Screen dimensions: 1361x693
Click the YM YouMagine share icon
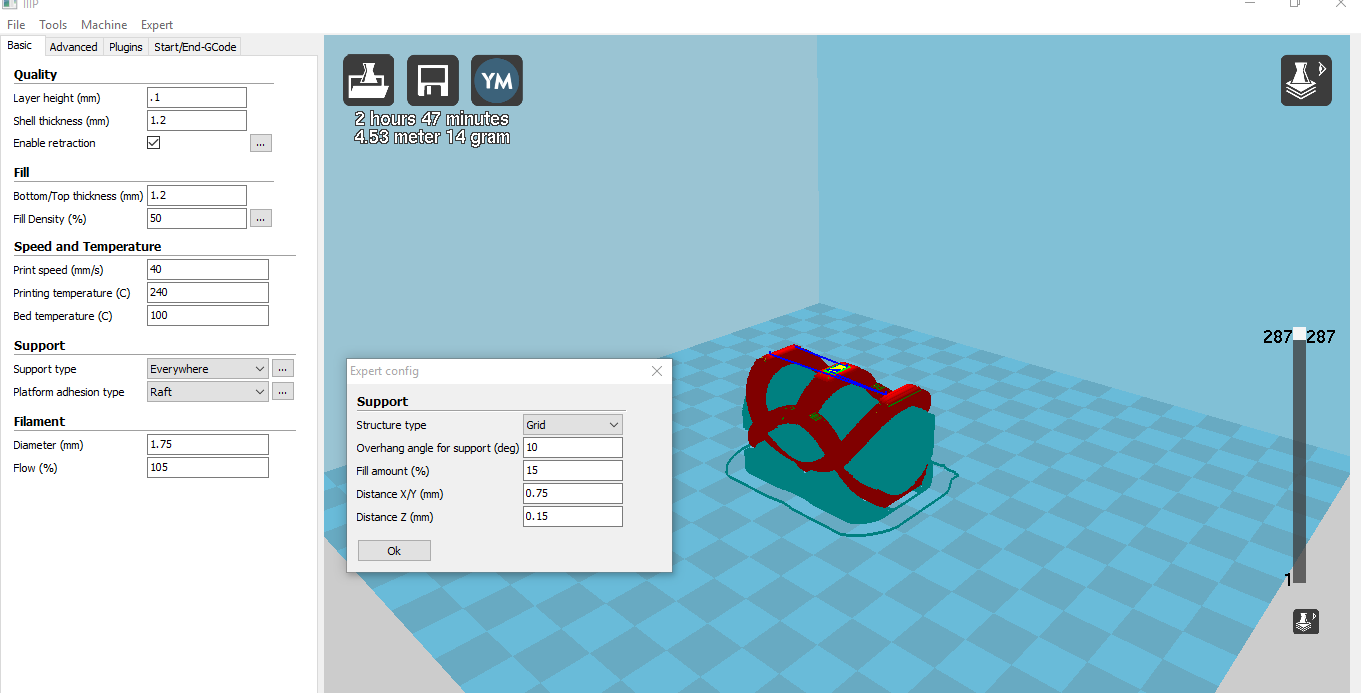(x=497, y=81)
